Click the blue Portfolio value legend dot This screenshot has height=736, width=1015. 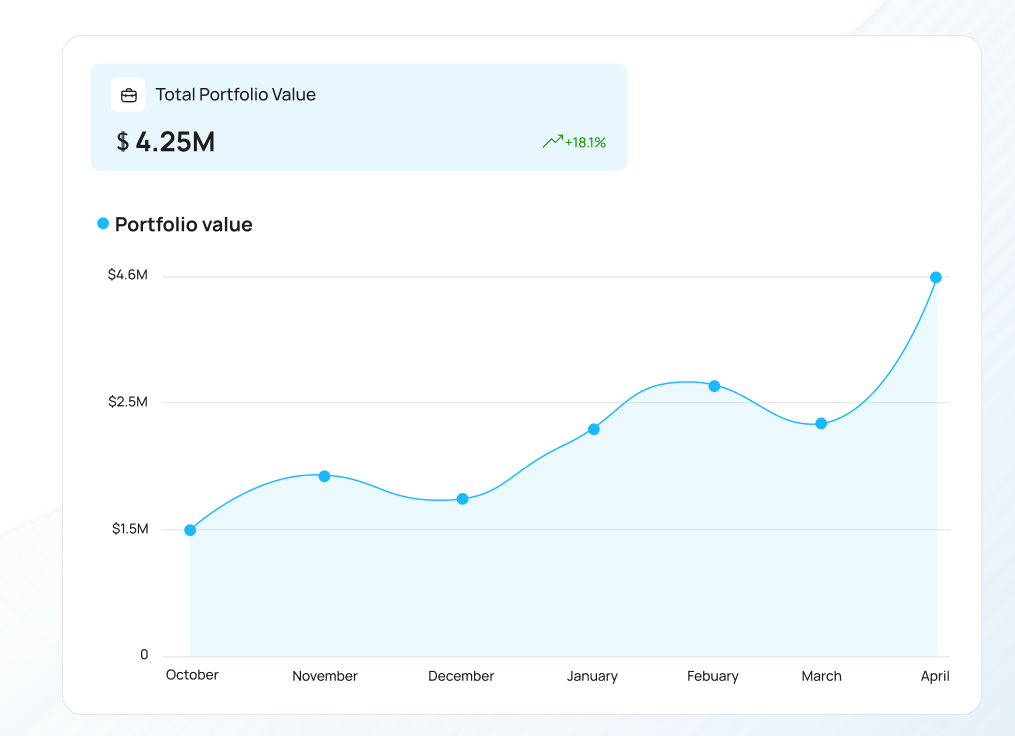point(103,223)
